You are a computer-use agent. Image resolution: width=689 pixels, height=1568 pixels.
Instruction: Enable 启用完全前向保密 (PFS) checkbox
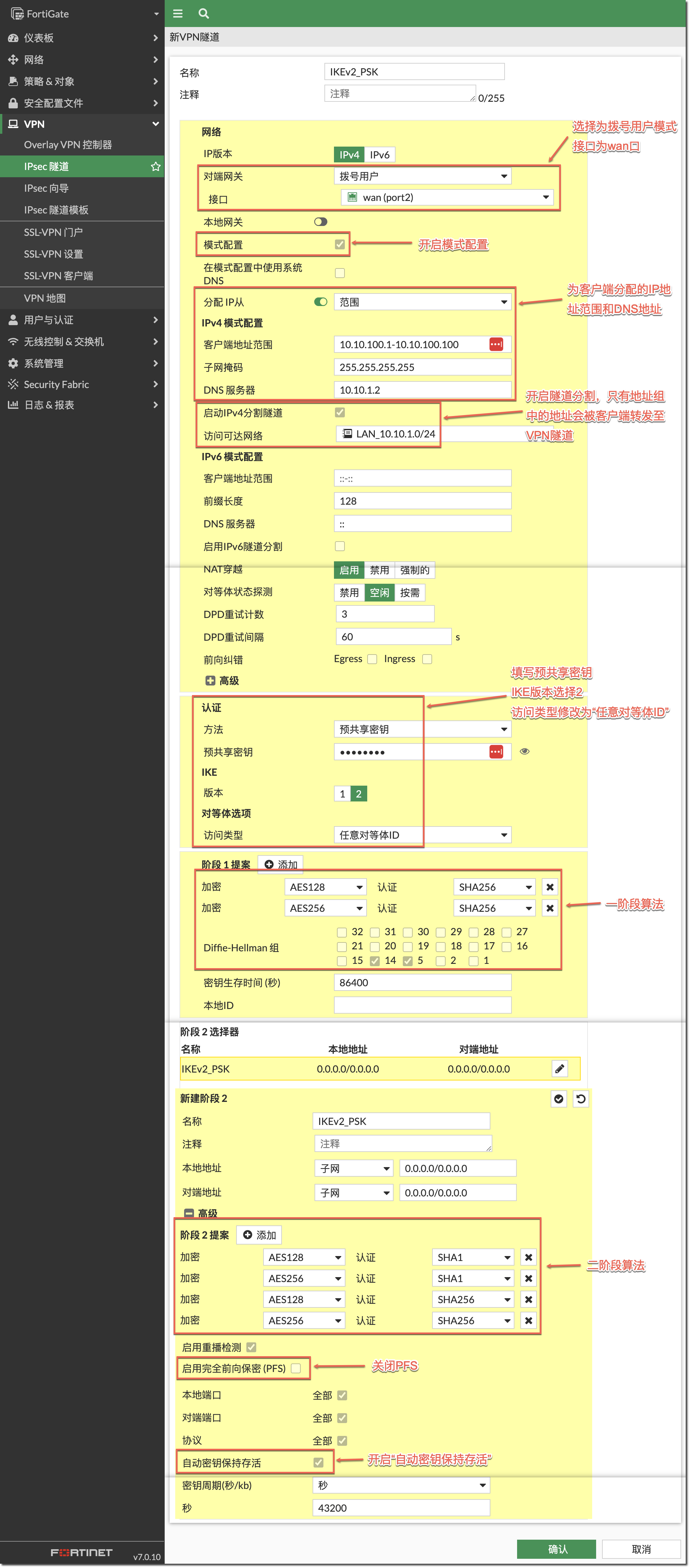click(x=296, y=1368)
